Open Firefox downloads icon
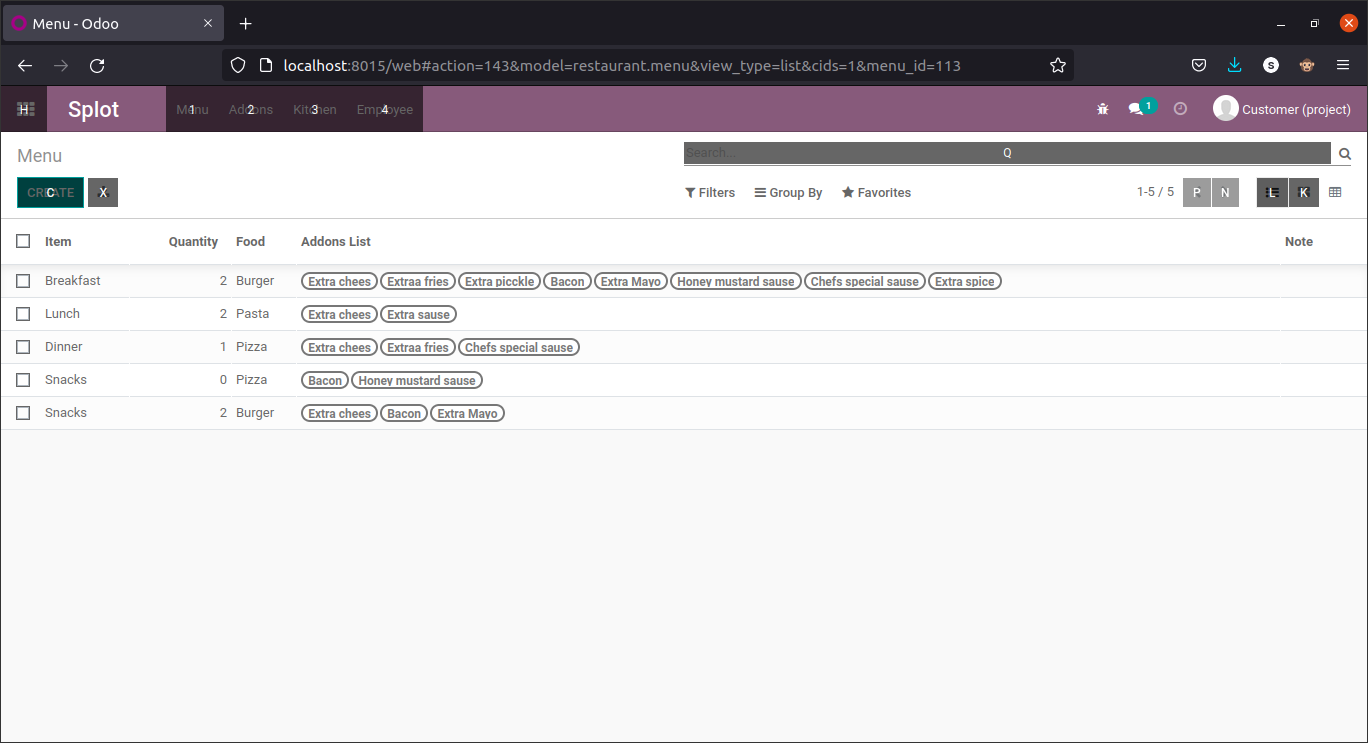The height and width of the screenshot is (743, 1368). pyautogui.click(x=1234, y=64)
